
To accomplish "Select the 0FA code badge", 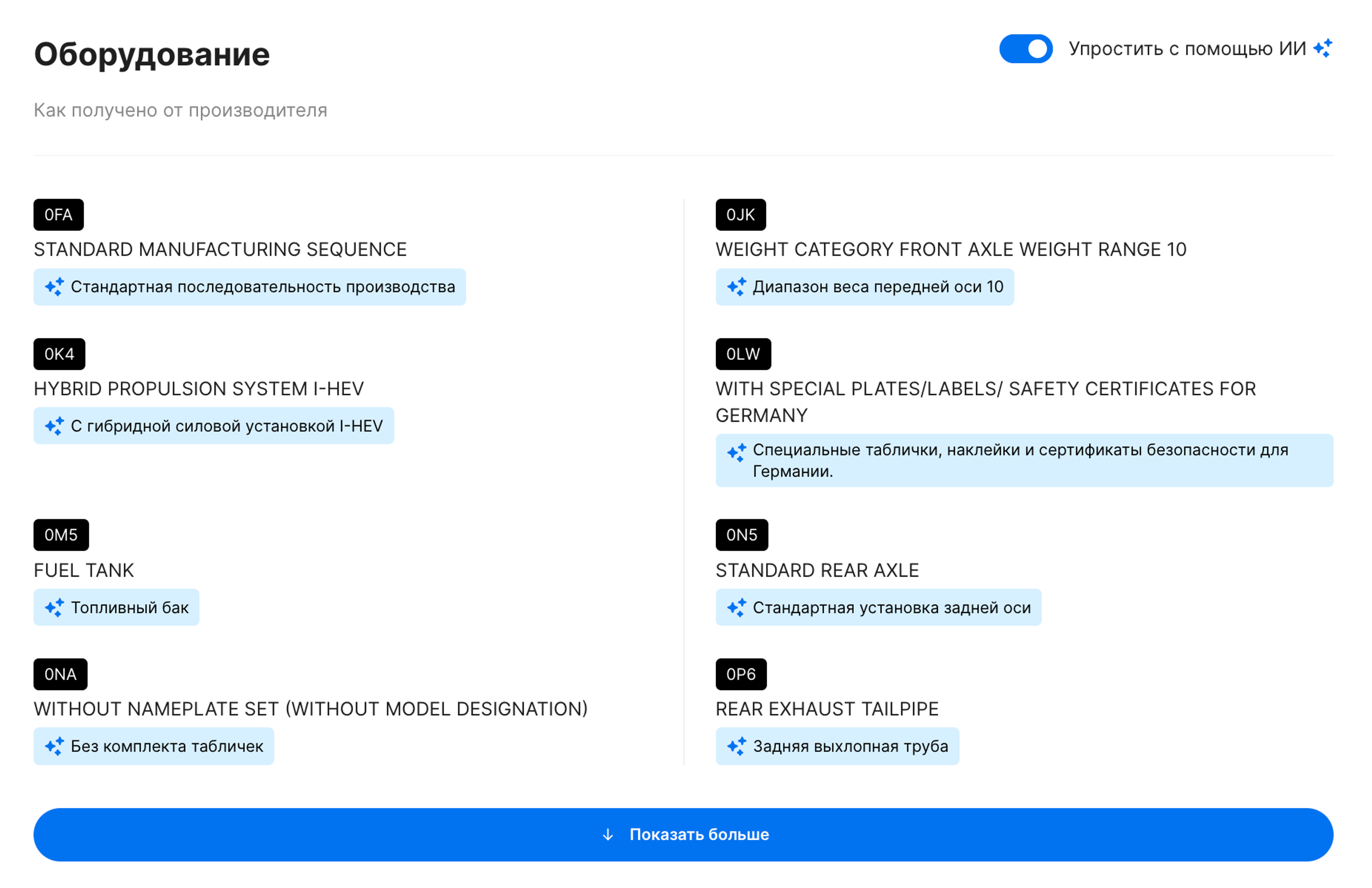I will pos(58,214).
